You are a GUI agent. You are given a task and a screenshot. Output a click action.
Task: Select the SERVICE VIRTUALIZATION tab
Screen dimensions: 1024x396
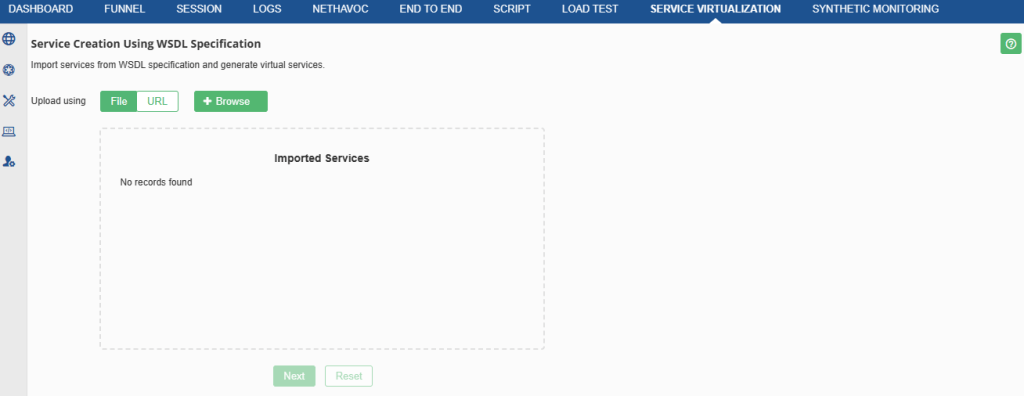[715, 9]
